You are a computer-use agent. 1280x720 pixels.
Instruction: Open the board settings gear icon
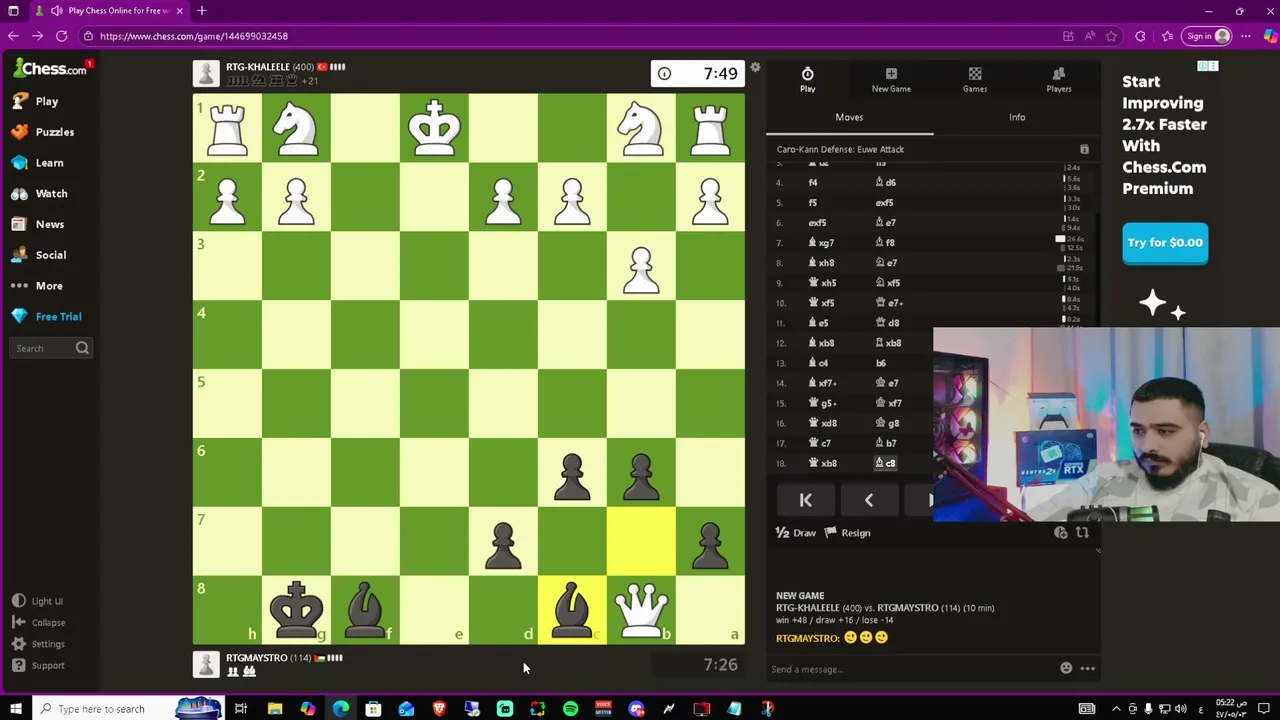[755, 67]
